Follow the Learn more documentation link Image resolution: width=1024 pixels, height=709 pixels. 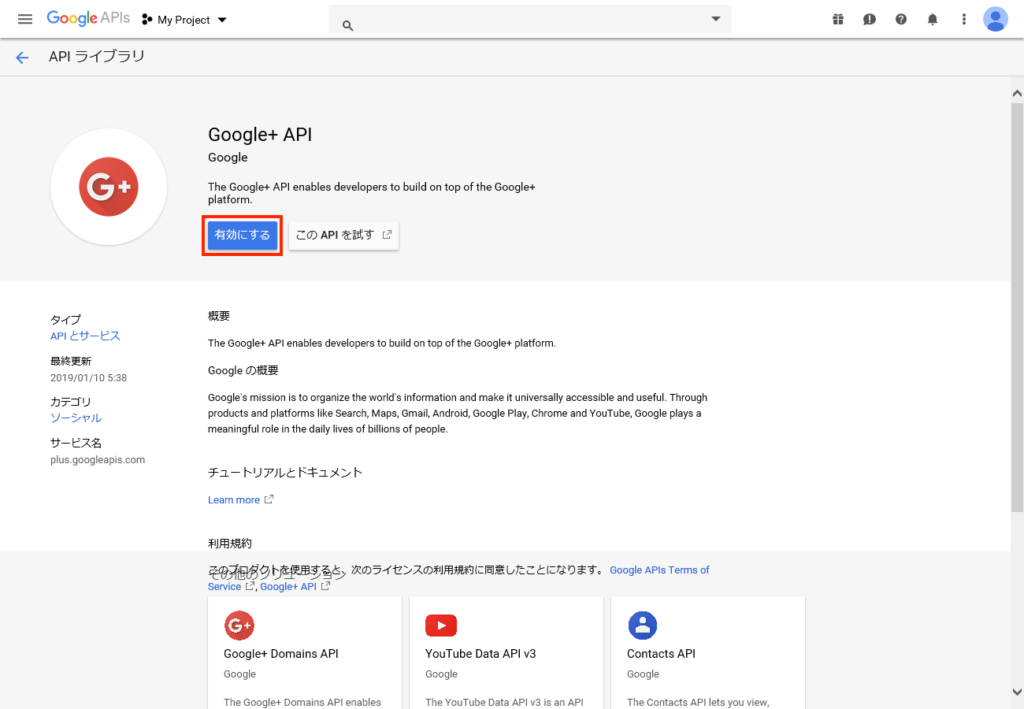[234, 500]
